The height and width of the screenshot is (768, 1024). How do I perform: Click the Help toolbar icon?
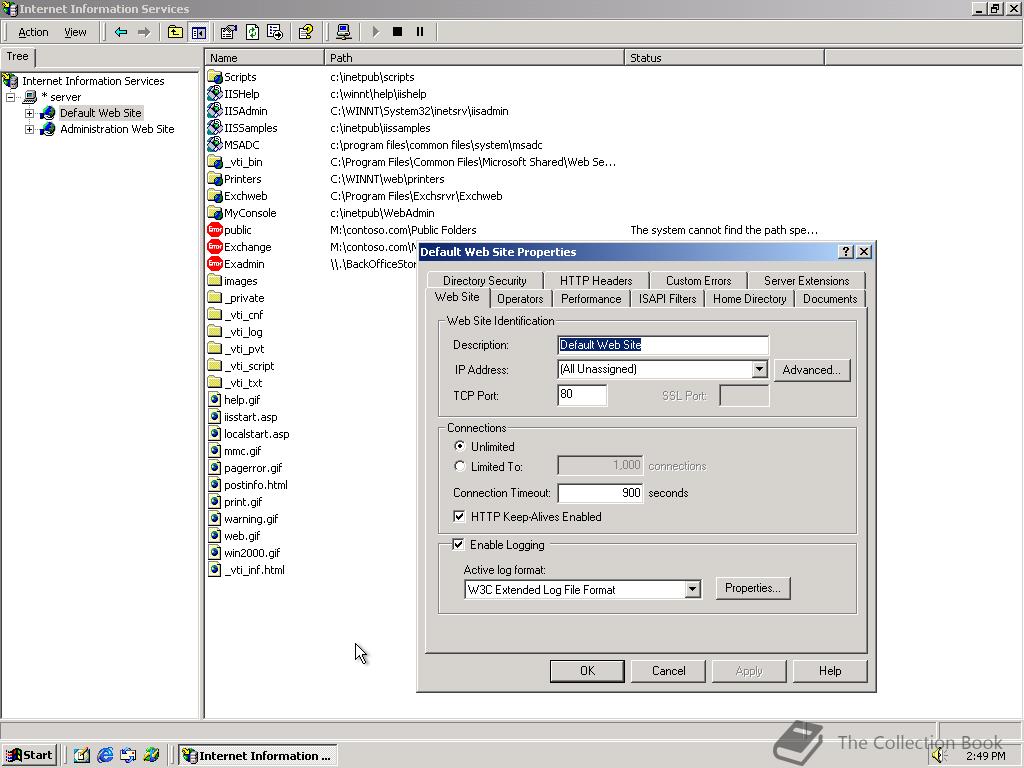coord(306,32)
